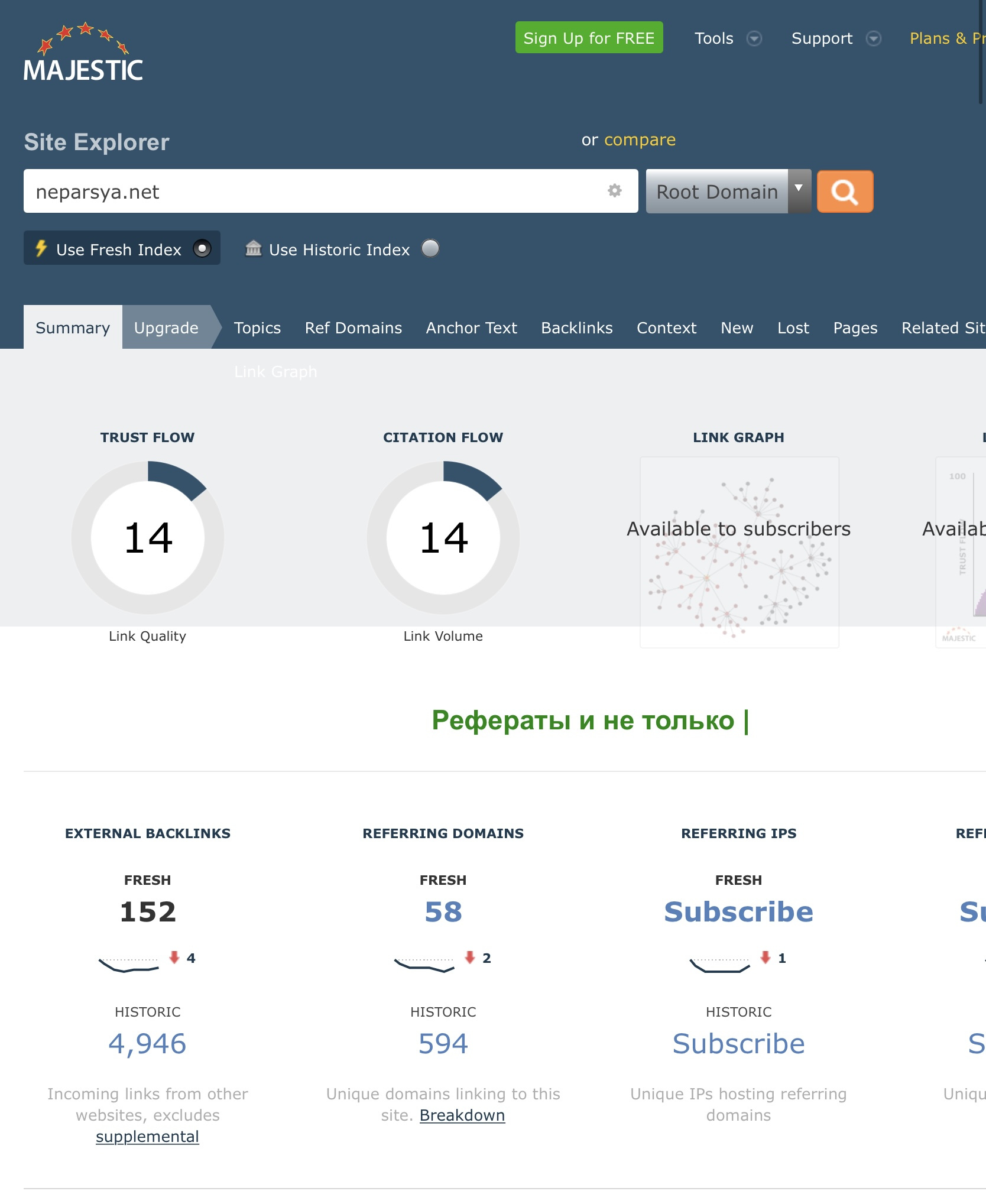This screenshot has height=1204, width=986.
Task: Click the compare link
Action: [640, 139]
